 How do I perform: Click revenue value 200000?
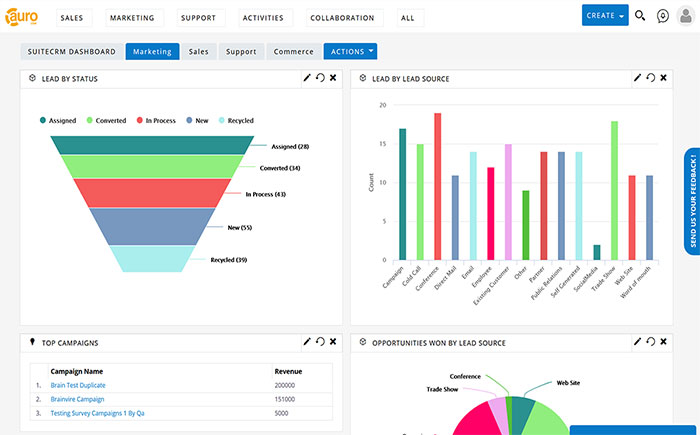tap(285, 385)
